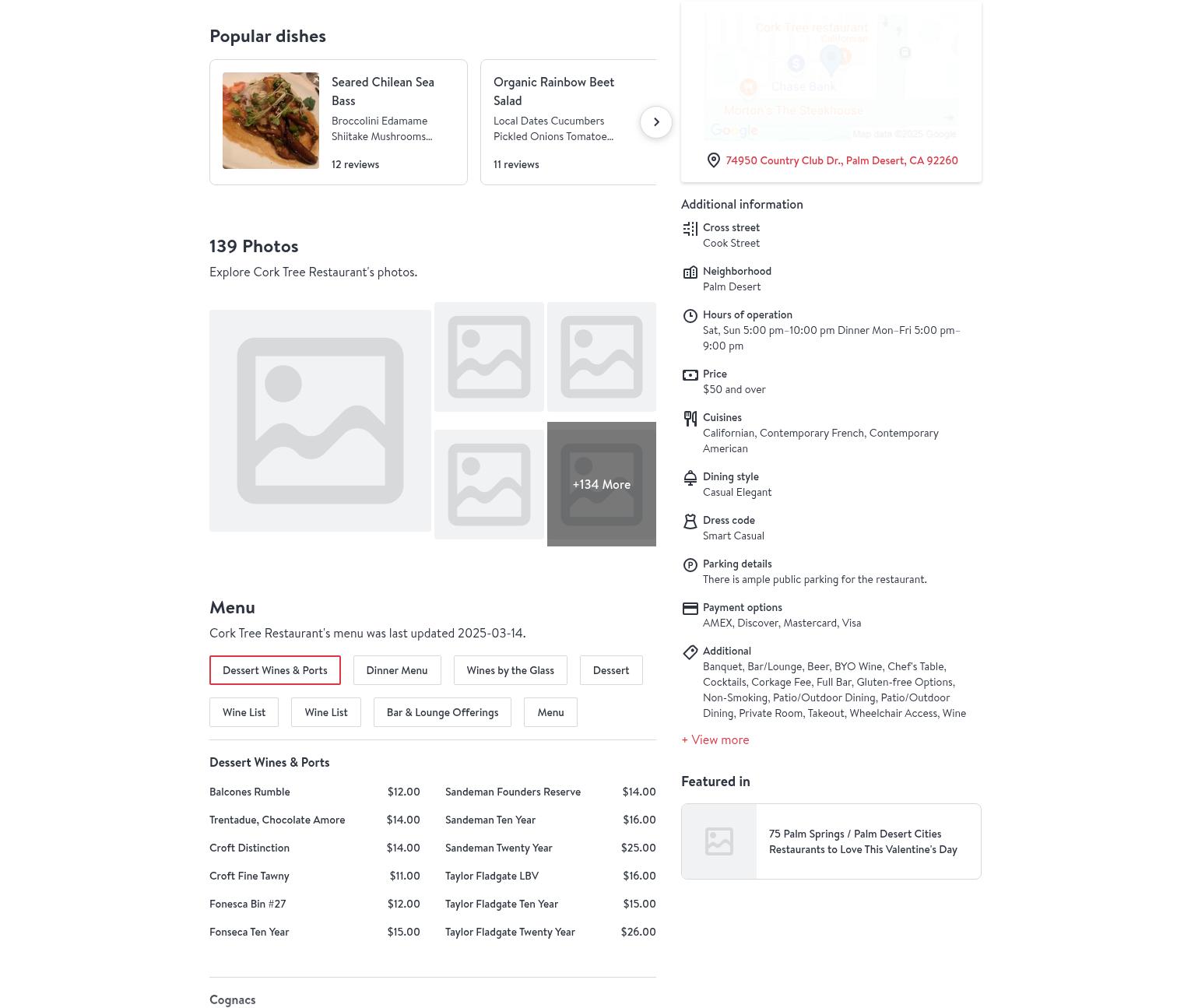Select the Dessert Wines & Ports tab
Viewport: 1191px width, 1008px height.
point(275,670)
